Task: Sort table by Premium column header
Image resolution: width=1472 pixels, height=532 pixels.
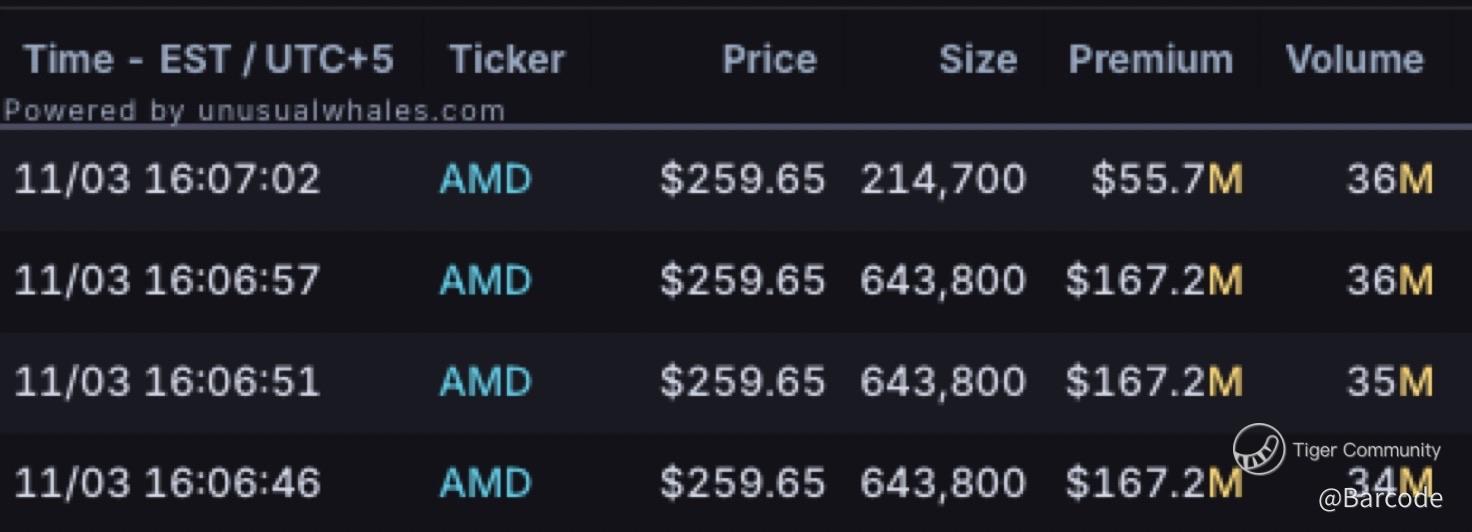Action: pos(1150,60)
